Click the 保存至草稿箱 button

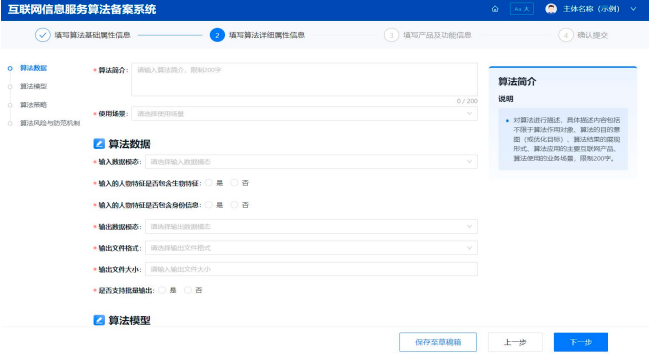coord(438,342)
